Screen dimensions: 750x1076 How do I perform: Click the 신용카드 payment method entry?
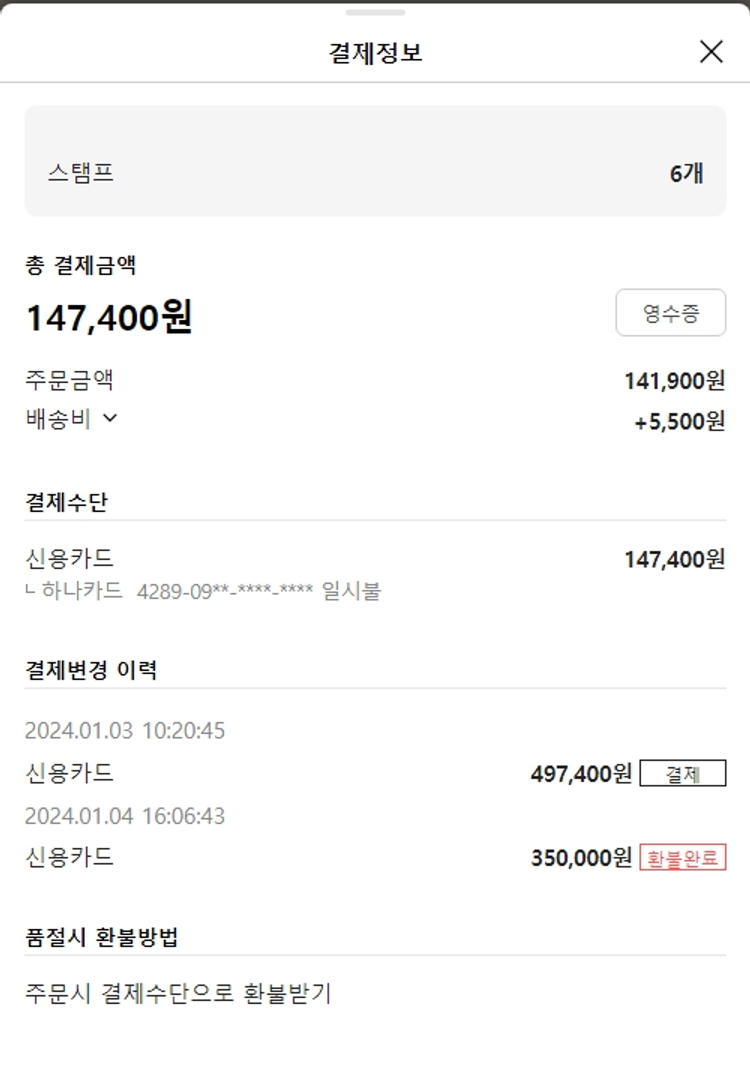click(x=69, y=558)
